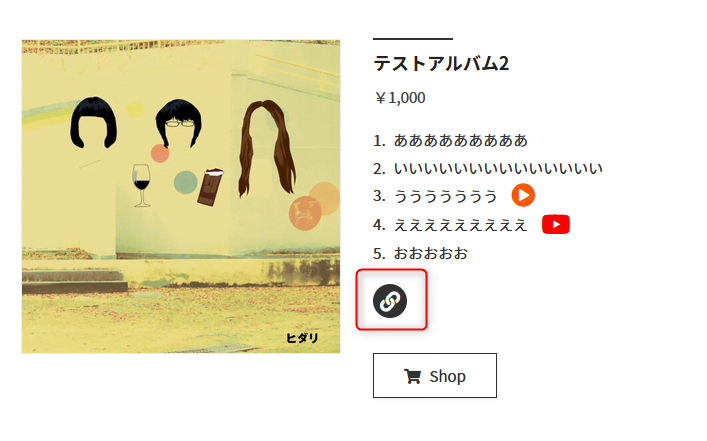Viewport: 707px width, 441px height.
Task: Click the shopping cart icon in Shop
Action: (412, 376)
